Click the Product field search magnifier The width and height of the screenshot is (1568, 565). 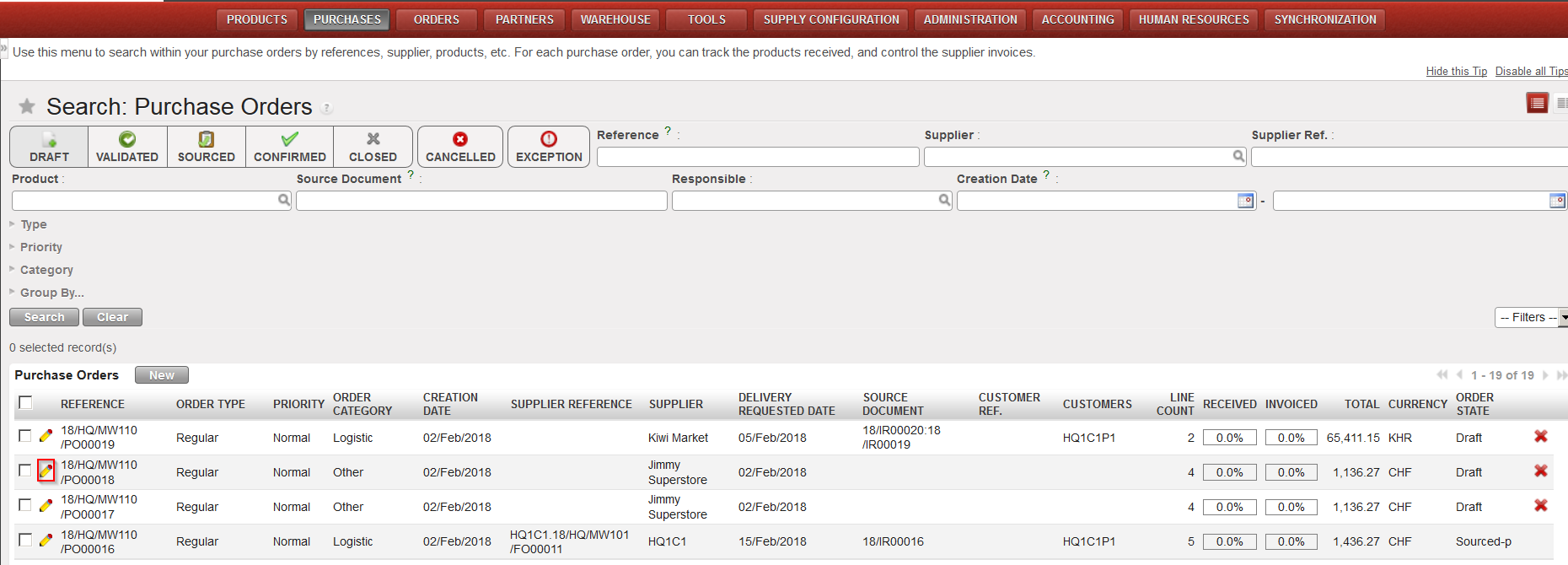click(284, 200)
